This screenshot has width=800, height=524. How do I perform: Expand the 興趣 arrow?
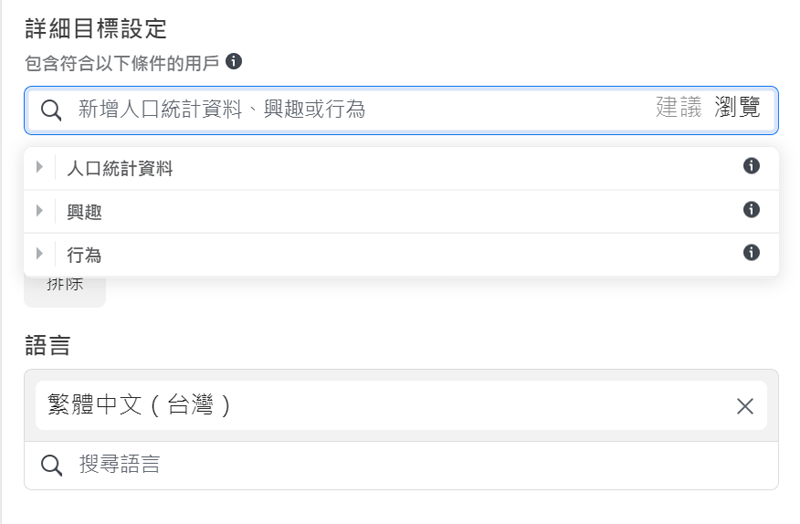point(40,211)
